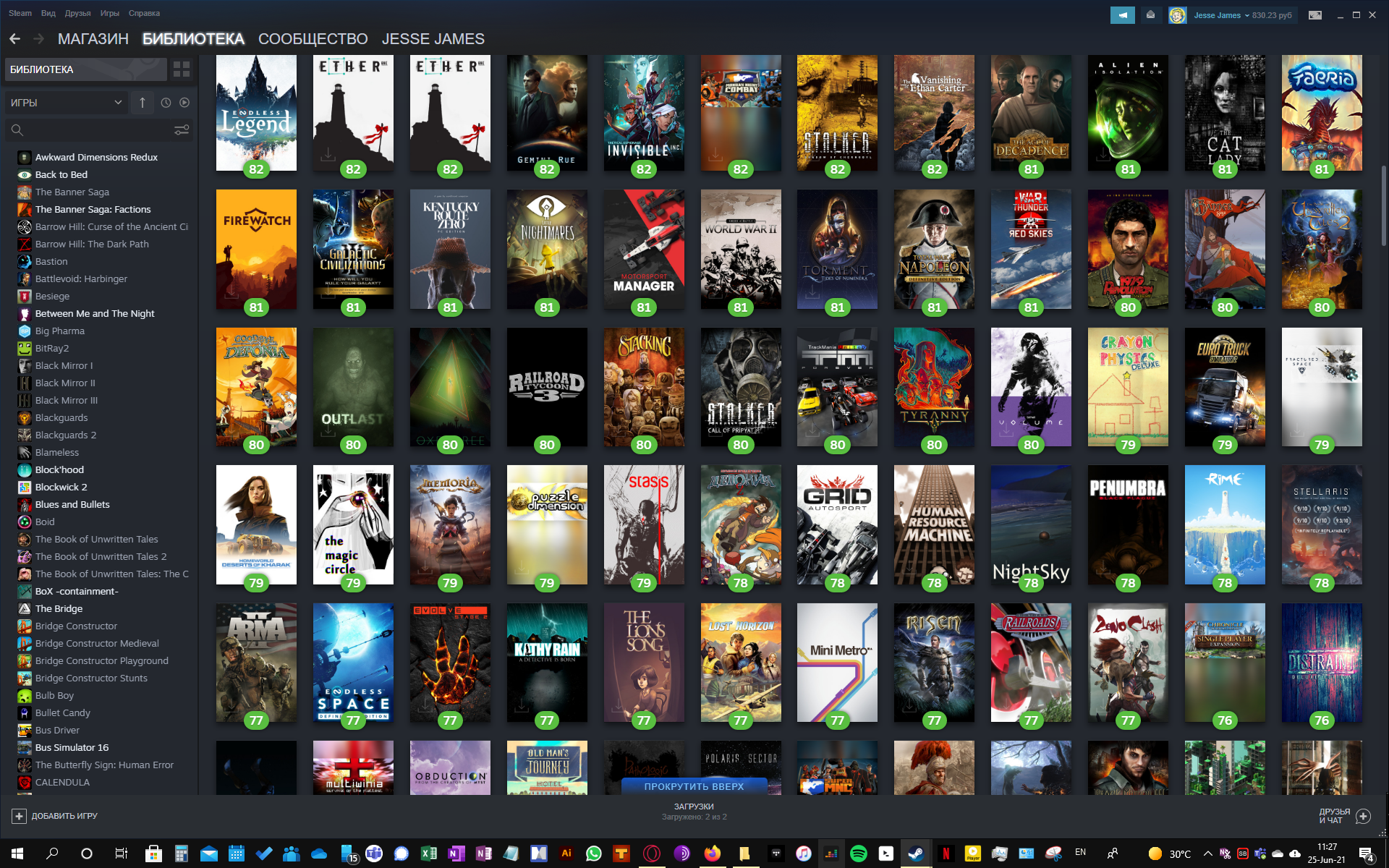
Task: Select Railroad Tycoon 3 cover
Action: point(547,387)
